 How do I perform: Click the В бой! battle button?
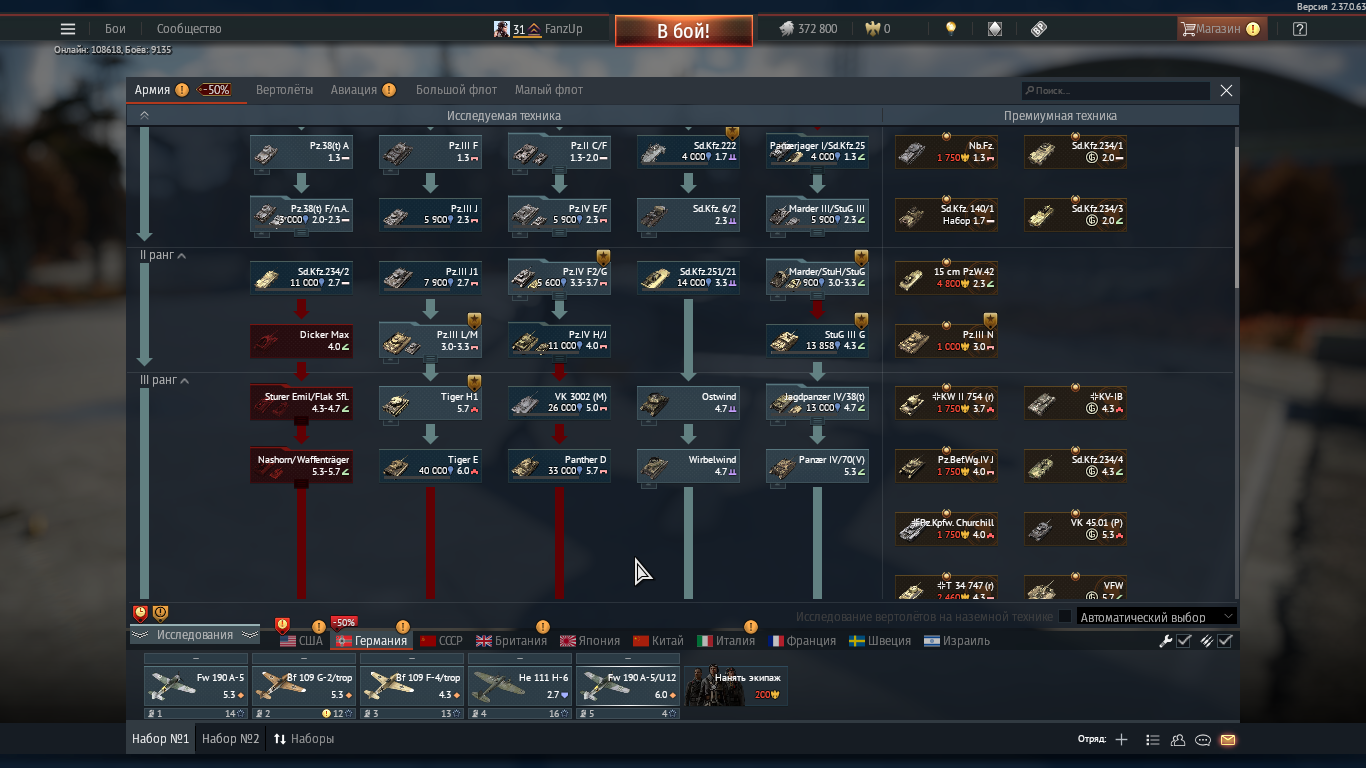click(x=683, y=31)
